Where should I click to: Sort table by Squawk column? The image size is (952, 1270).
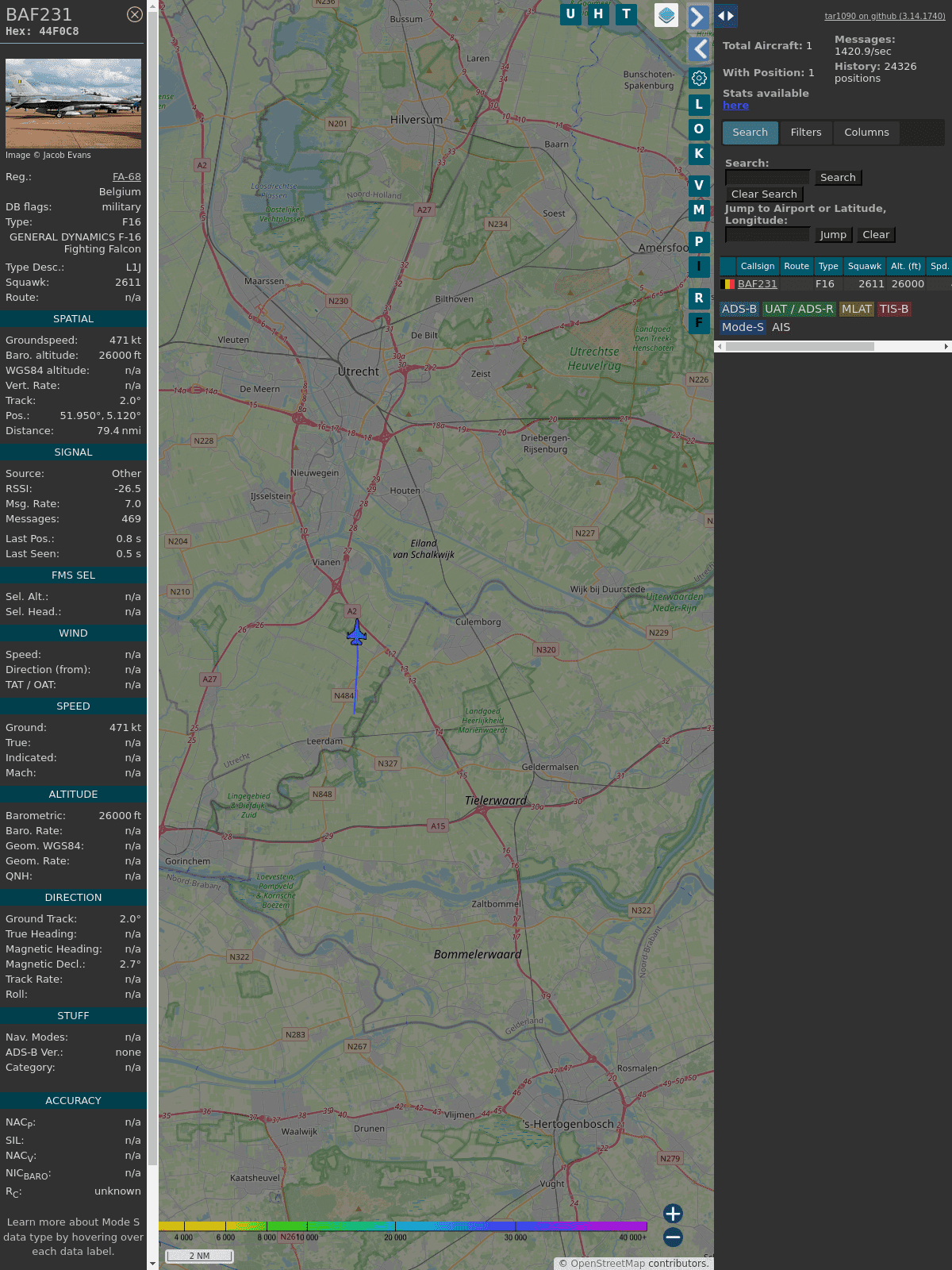tap(865, 266)
